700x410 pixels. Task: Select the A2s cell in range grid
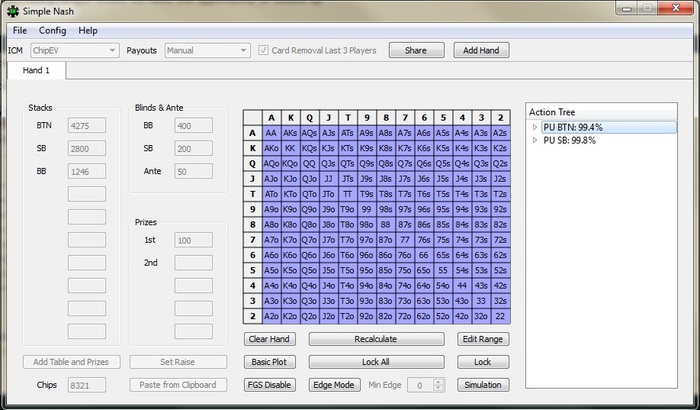pyautogui.click(x=500, y=133)
